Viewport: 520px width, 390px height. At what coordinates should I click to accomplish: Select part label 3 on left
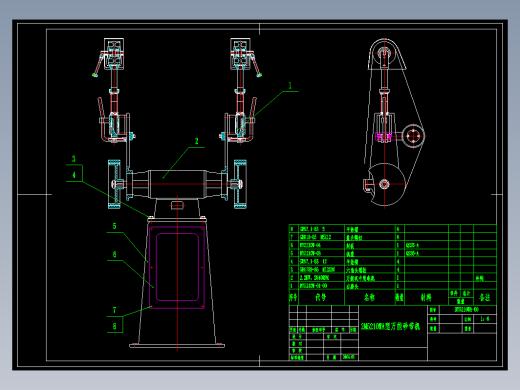(x=73, y=159)
